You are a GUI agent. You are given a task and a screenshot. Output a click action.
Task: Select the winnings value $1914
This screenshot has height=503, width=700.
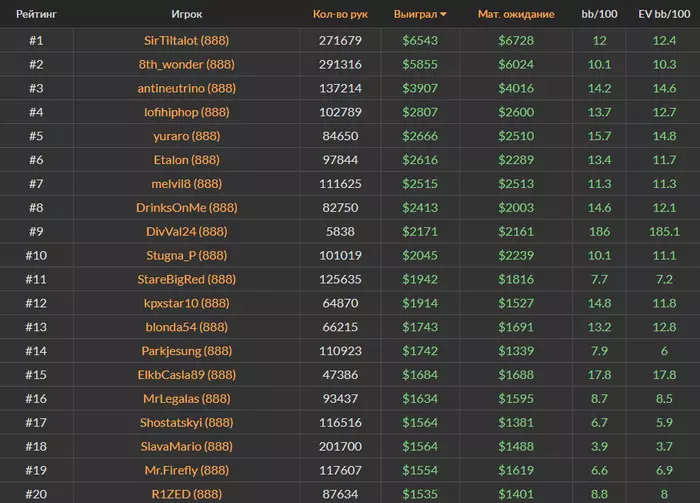pos(420,303)
